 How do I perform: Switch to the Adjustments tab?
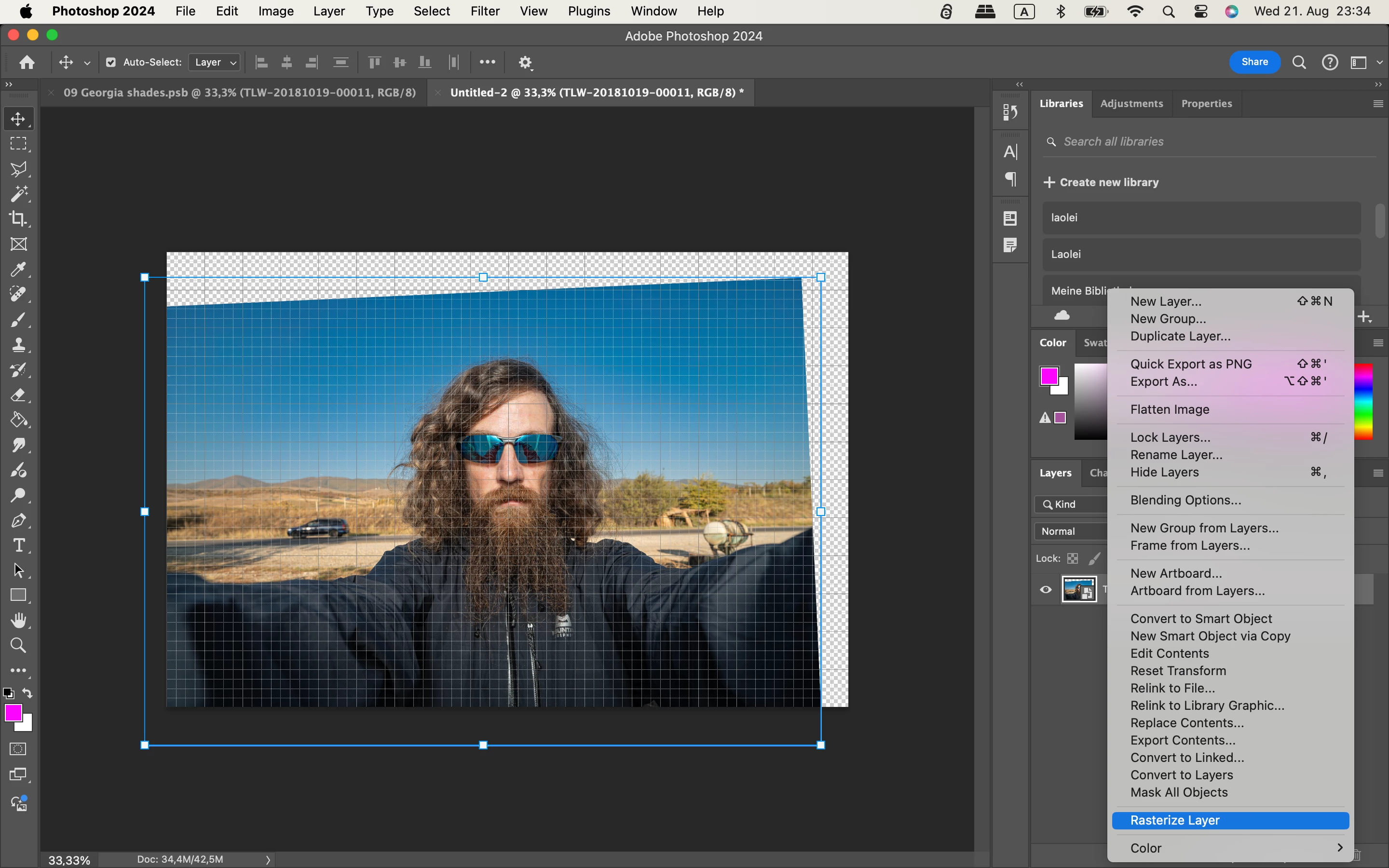(1131, 103)
